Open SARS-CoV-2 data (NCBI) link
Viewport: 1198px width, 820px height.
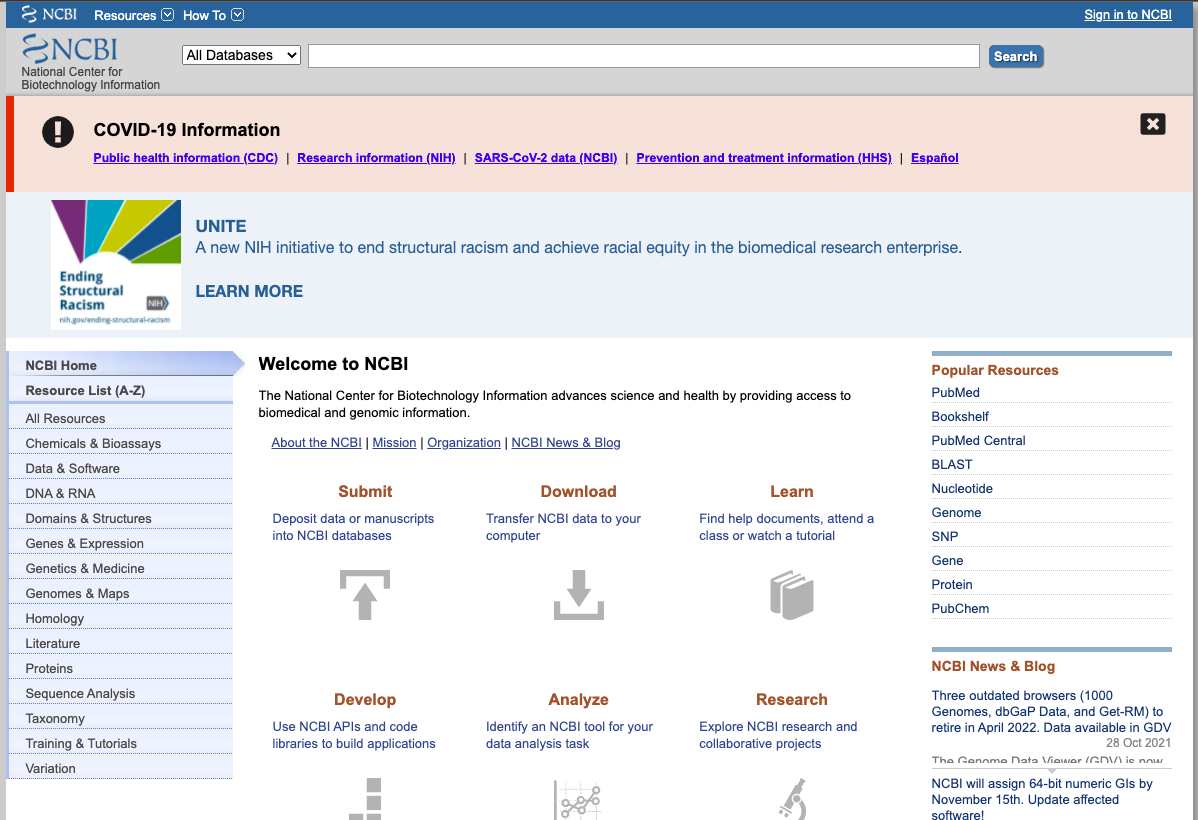click(x=546, y=157)
